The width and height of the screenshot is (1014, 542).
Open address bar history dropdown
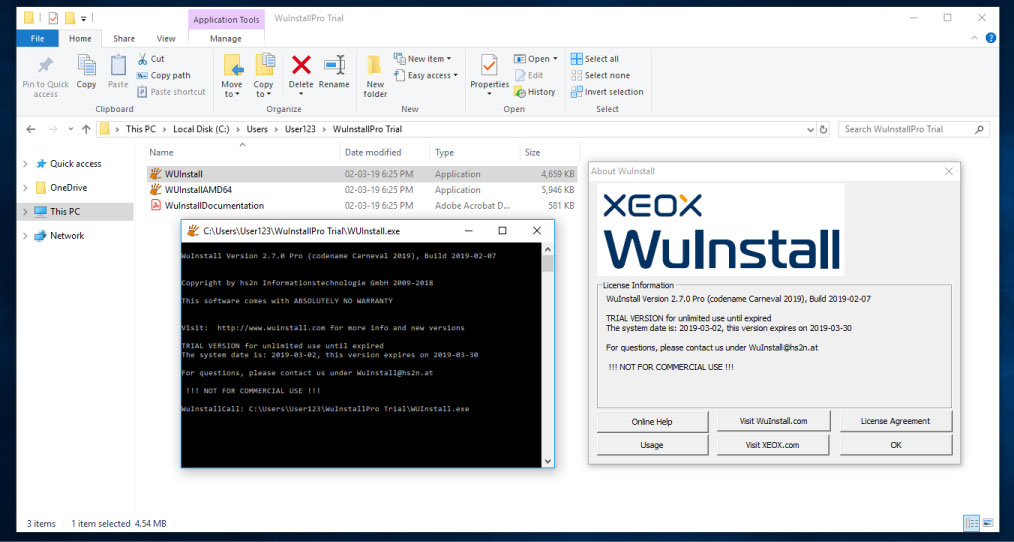pyautogui.click(x=811, y=129)
